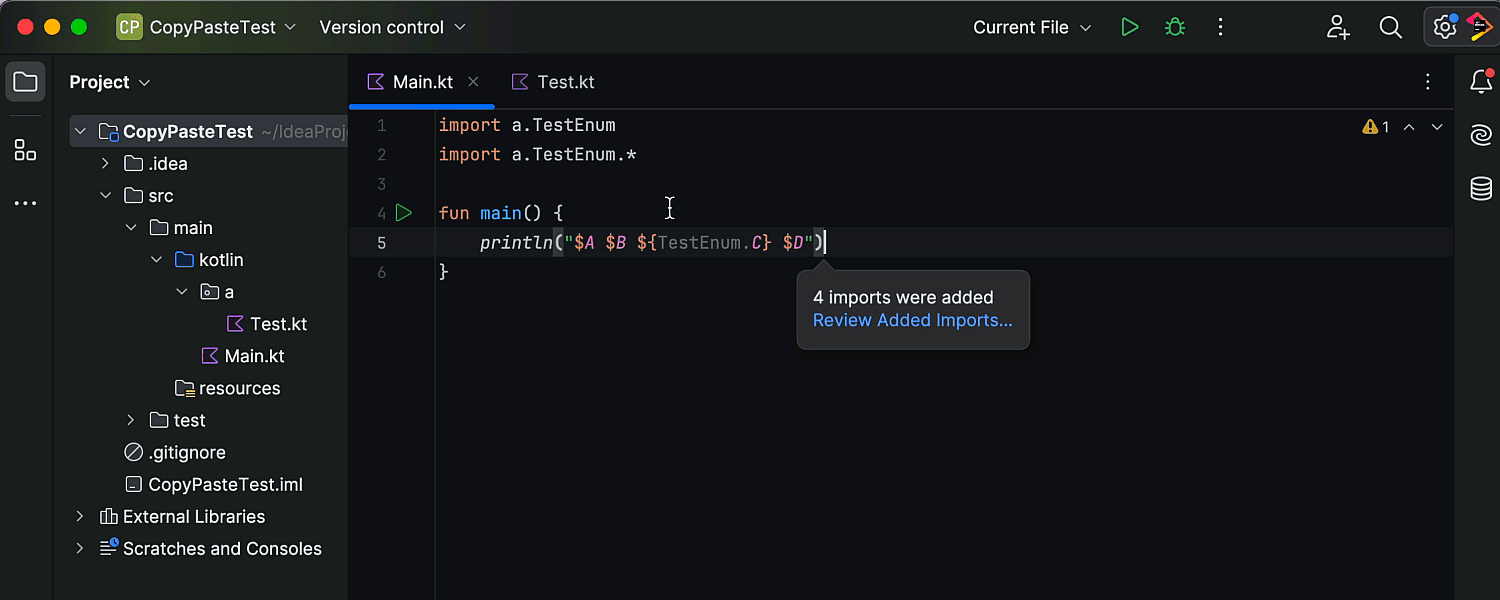1500x600 pixels.
Task: Click the green Run button in toolbar
Action: (x=1130, y=27)
